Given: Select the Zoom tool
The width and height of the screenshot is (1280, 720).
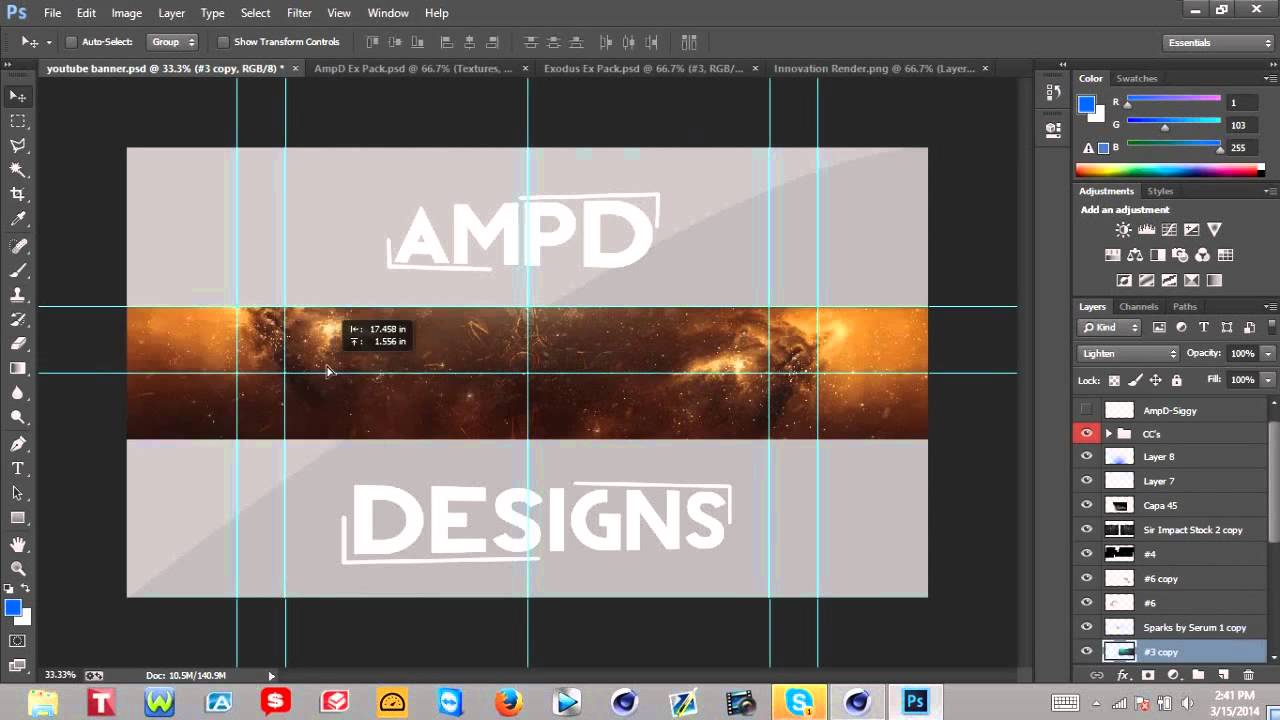Looking at the screenshot, I should point(18,568).
